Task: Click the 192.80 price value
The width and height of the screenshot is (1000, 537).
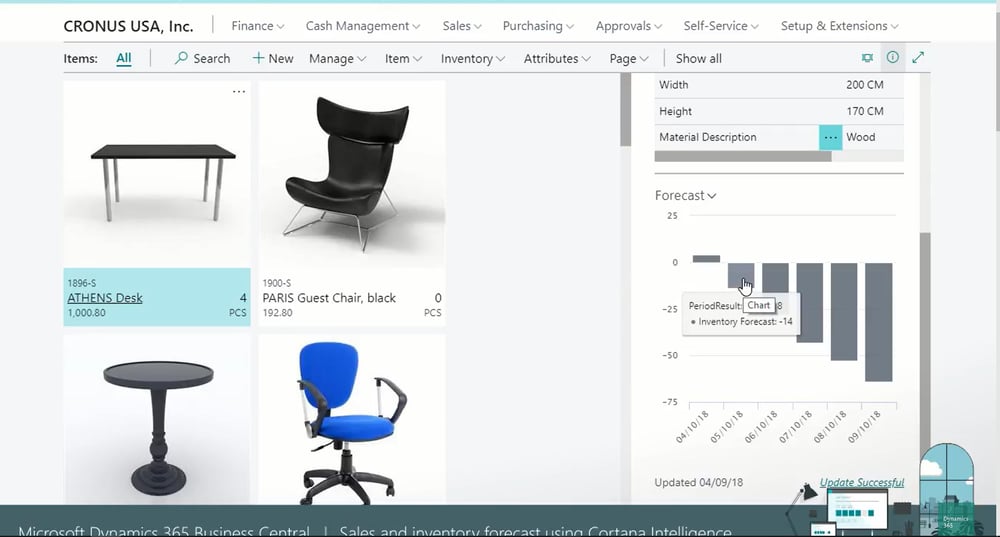Action: click(x=277, y=313)
